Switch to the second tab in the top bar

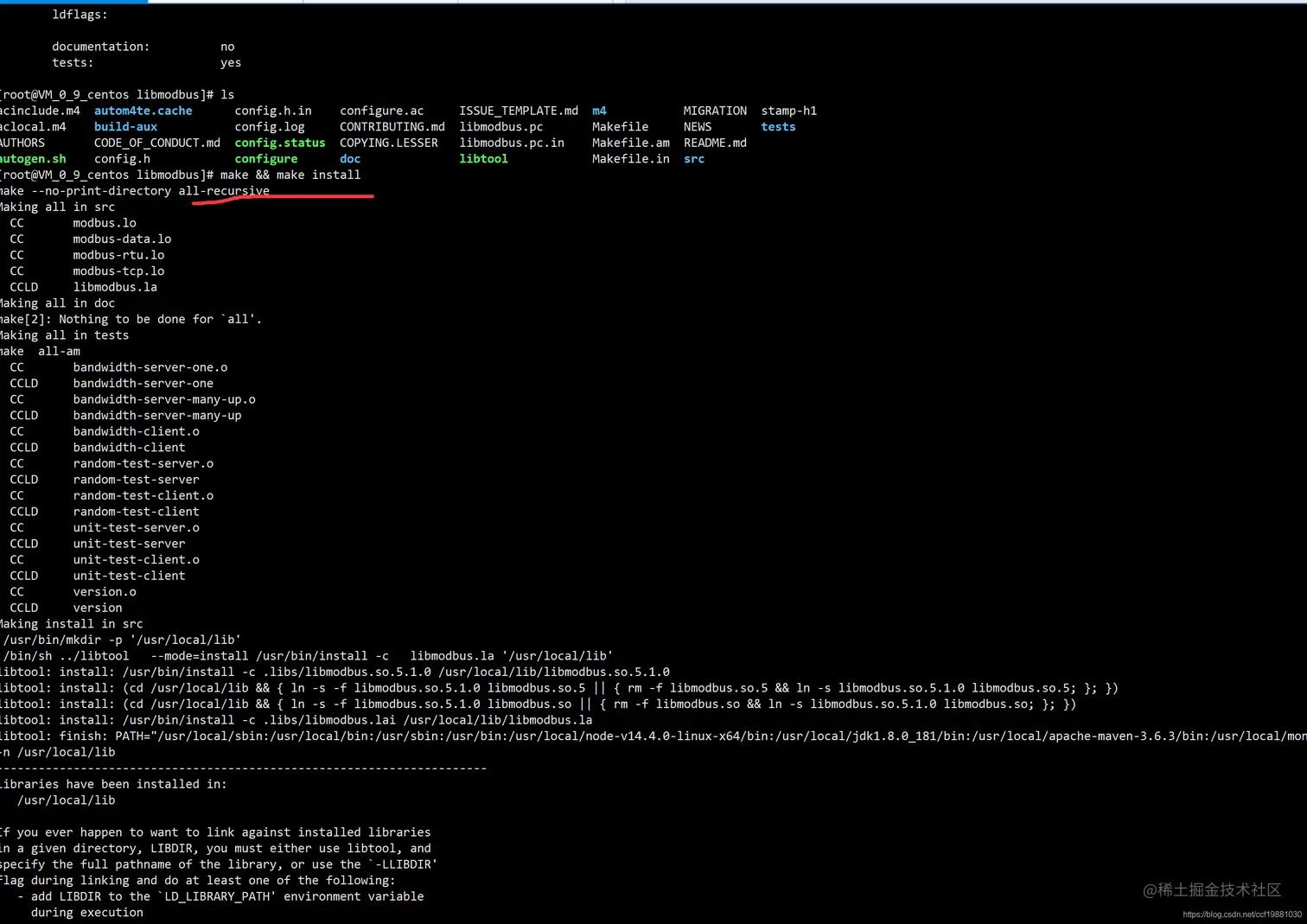(225, 3)
